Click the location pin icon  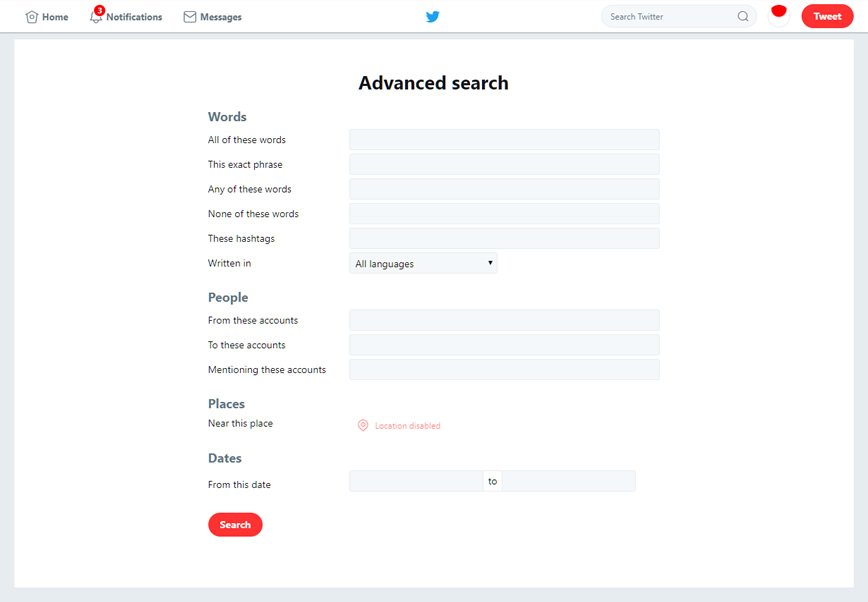(363, 425)
